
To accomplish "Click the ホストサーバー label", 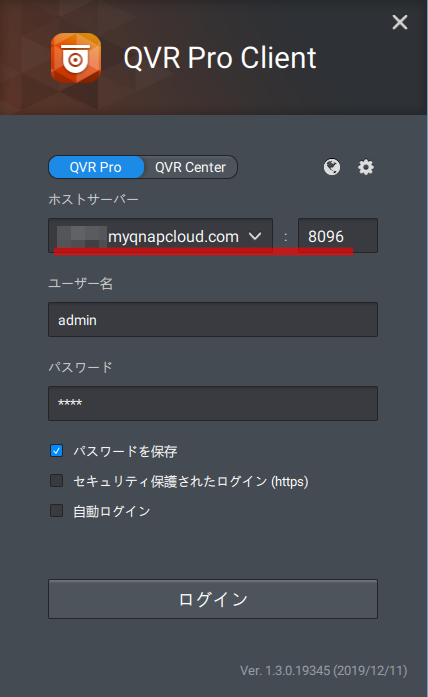I will (x=93, y=199).
